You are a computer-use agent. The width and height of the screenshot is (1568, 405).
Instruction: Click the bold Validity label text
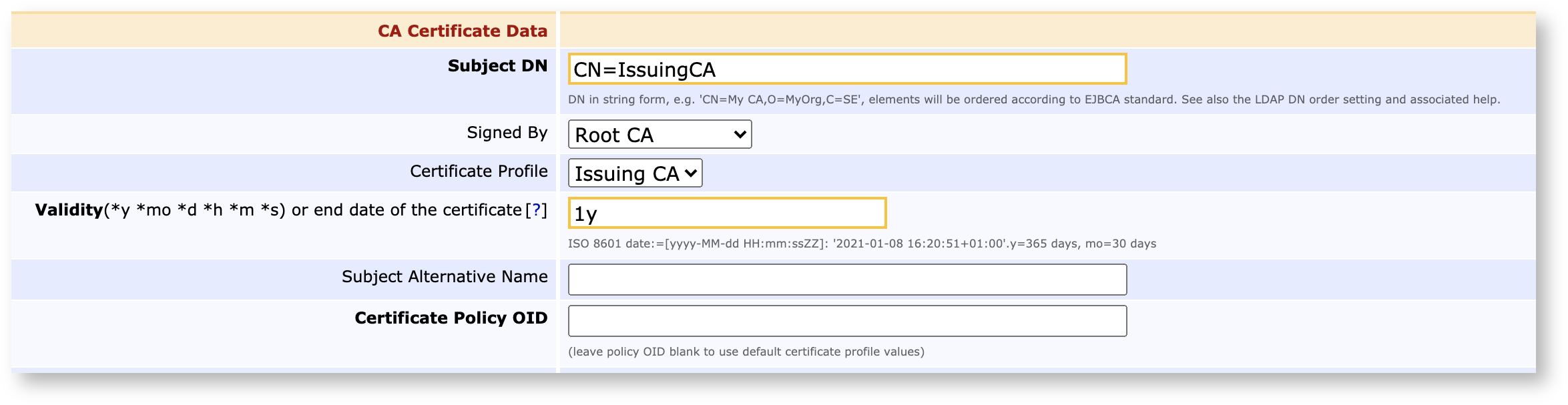click(69, 210)
